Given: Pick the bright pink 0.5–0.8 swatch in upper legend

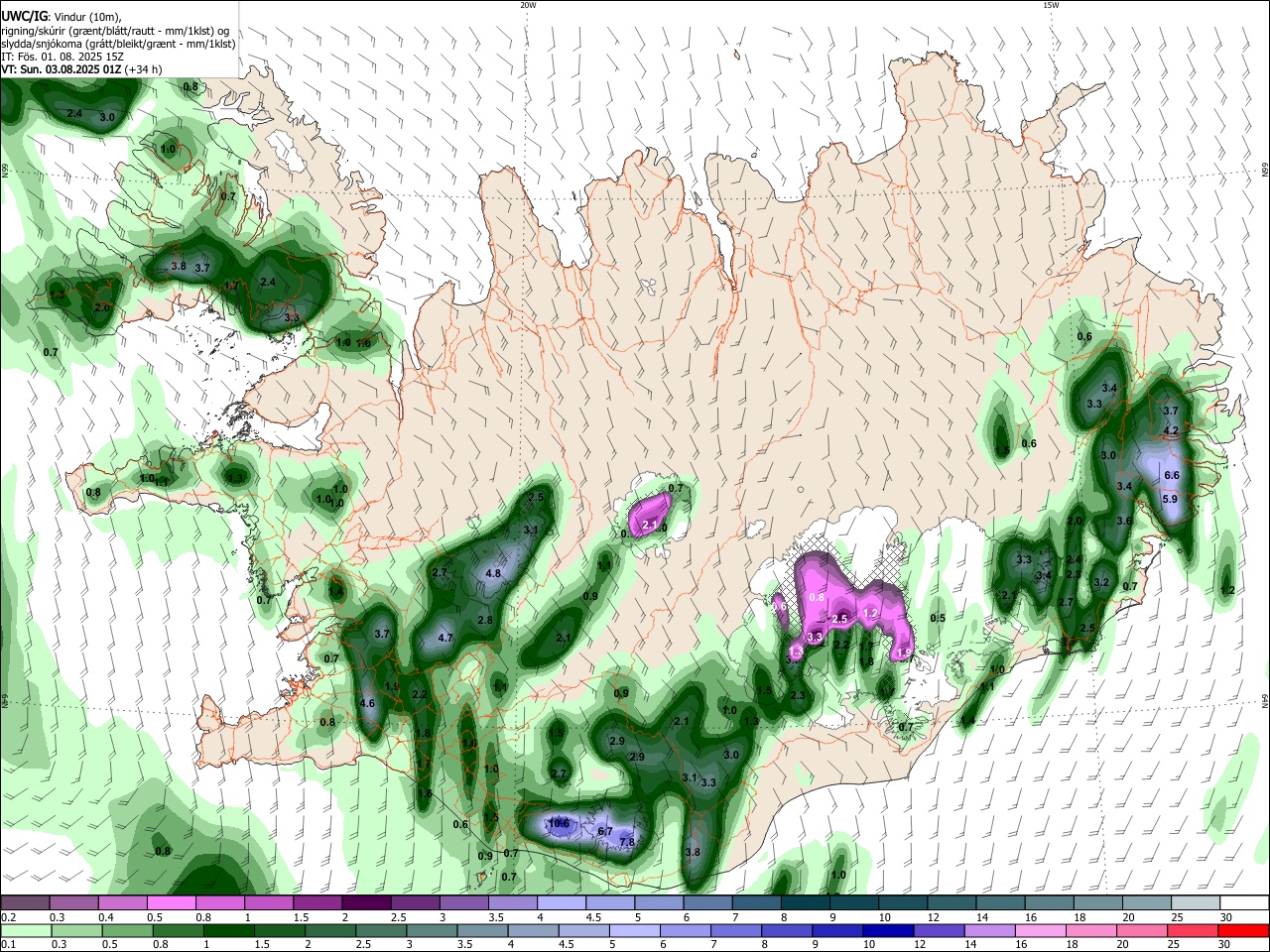Looking at the screenshot, I should (x=171, y=903).
